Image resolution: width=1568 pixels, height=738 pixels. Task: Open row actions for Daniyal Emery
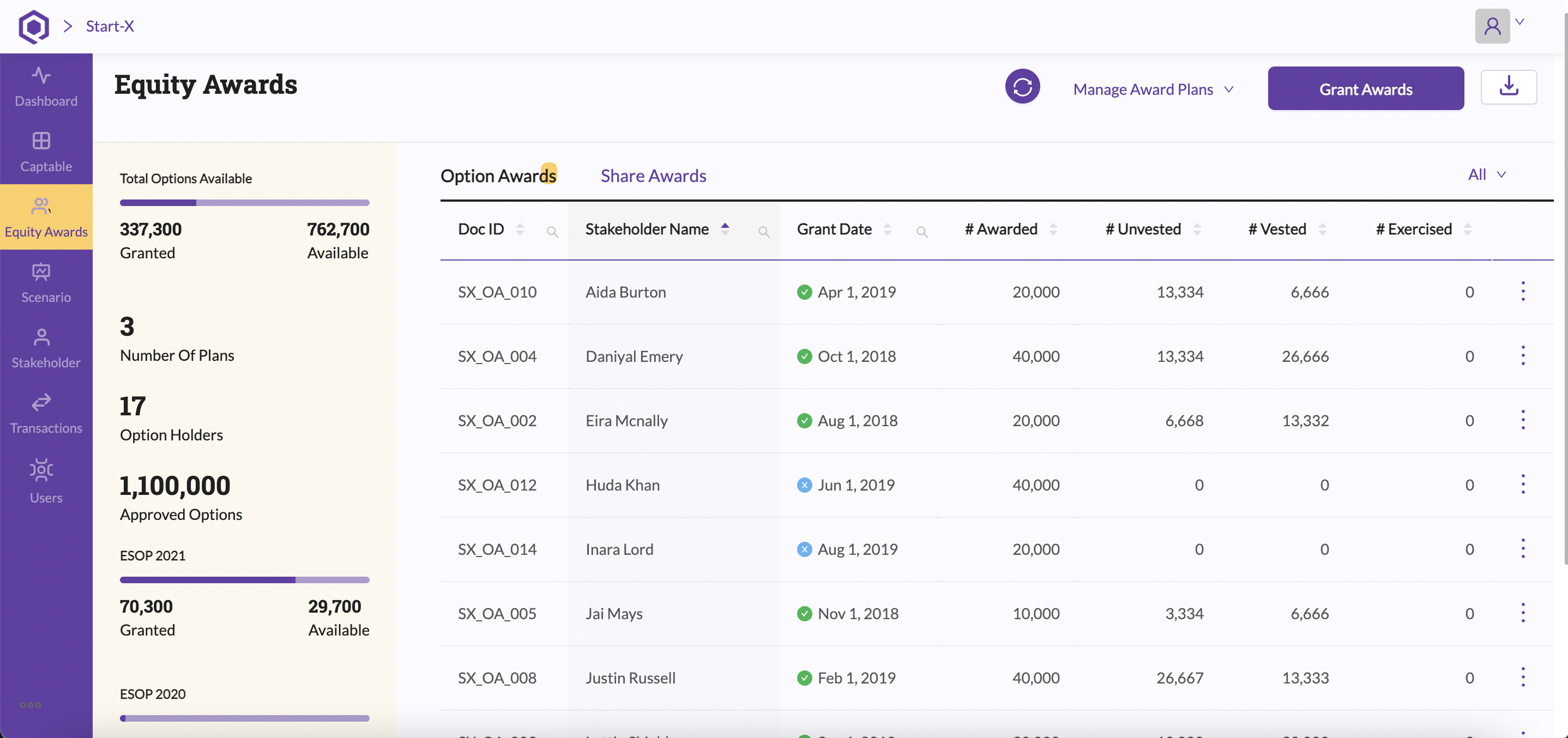(x=1523, y=355)
